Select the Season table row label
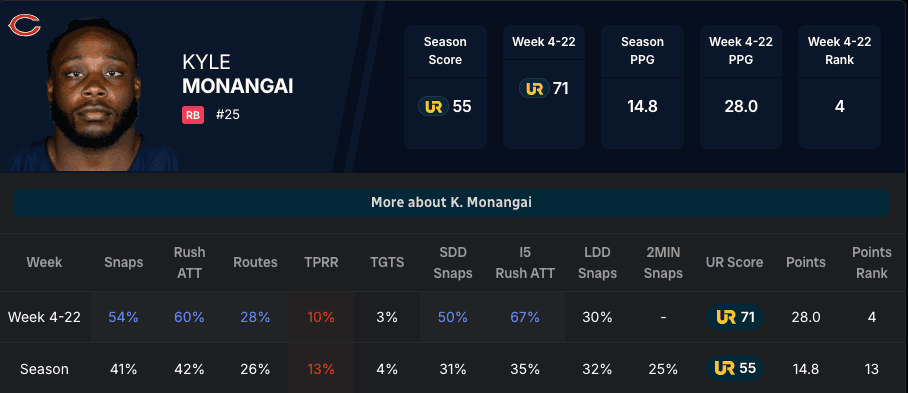 tap(45, 369)
